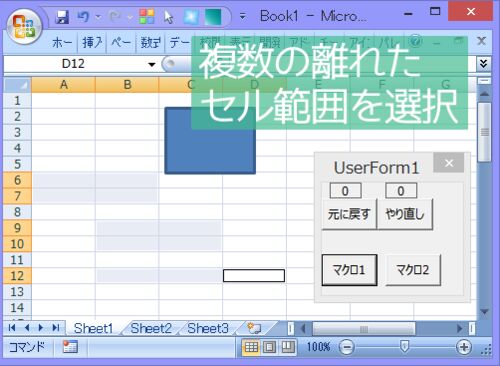Click horizontal scrollbar left arrow
The image size is (500, 366).
point(303,329)
